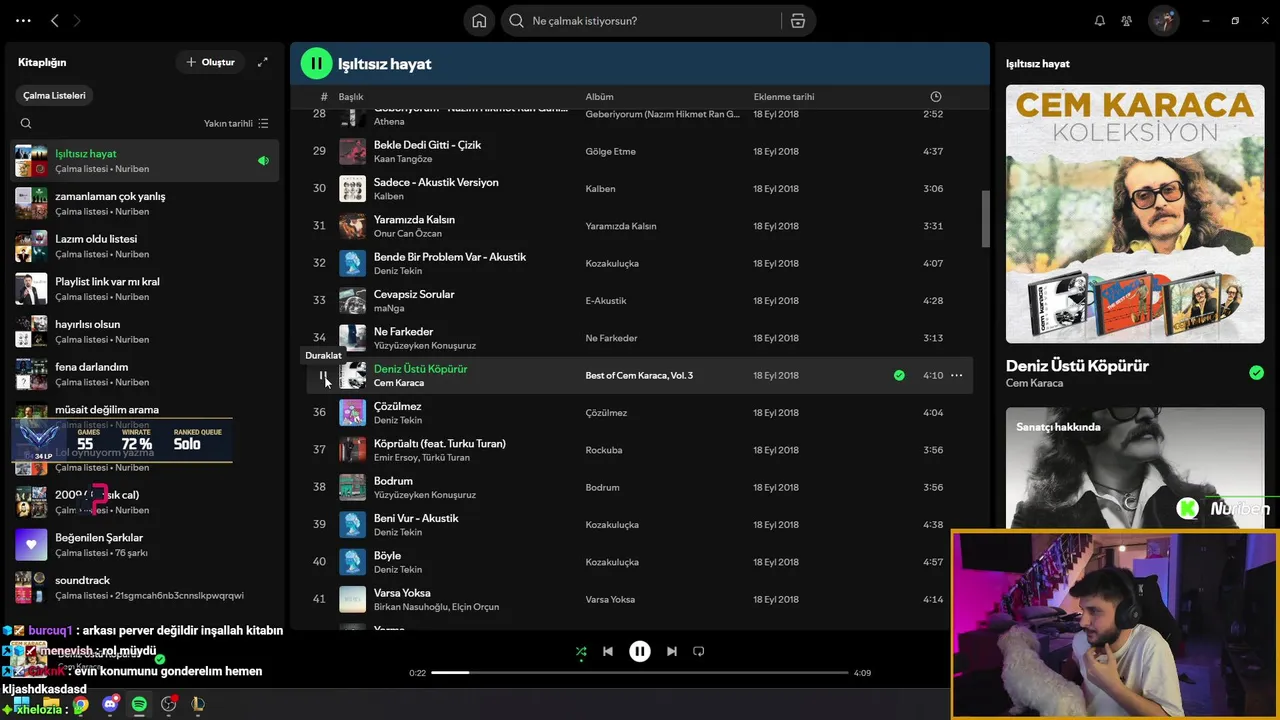Seek on the song progress bar

click(639, 673)
